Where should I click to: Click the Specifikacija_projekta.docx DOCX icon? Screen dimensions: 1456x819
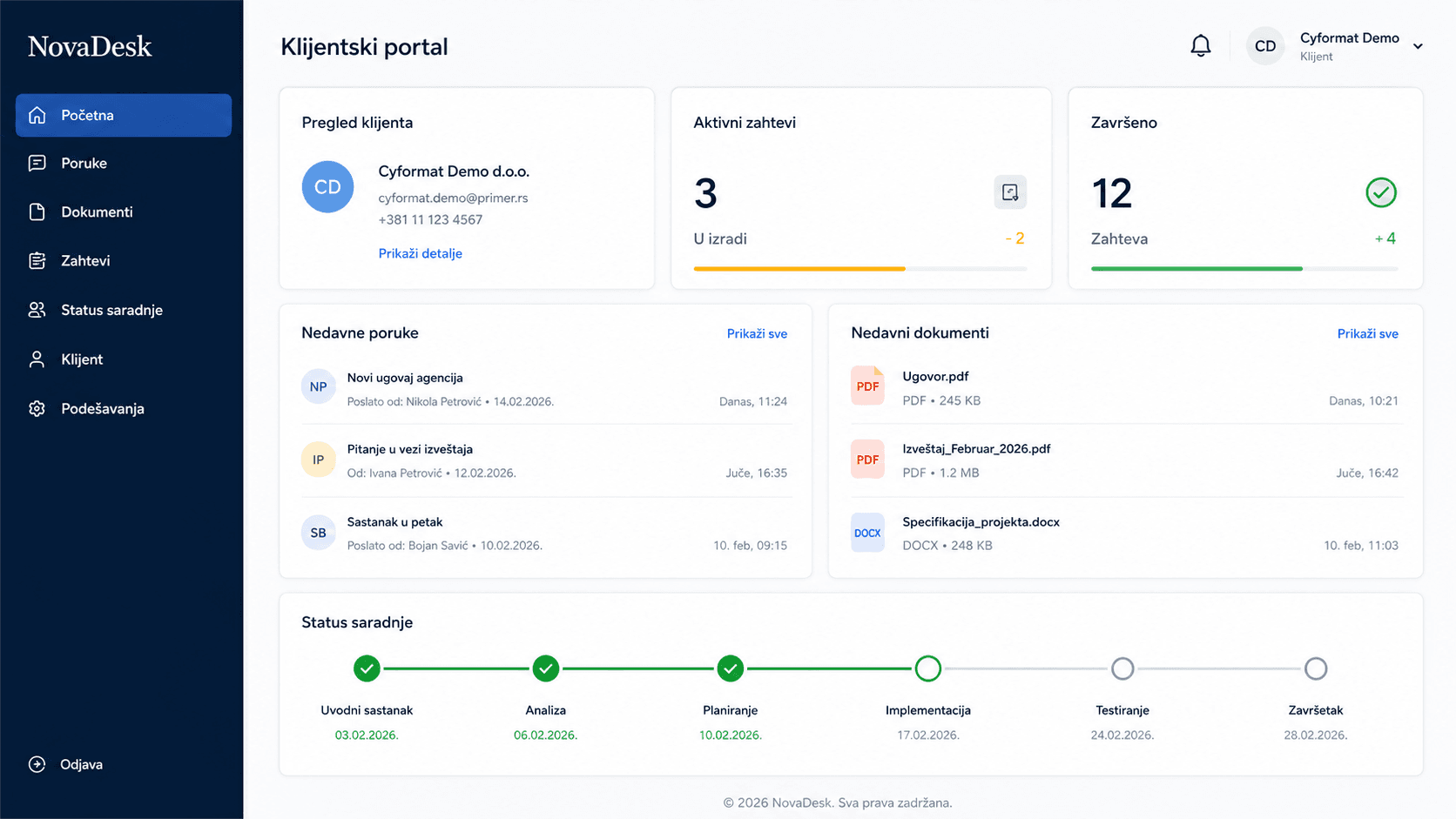tap(867, 533)
